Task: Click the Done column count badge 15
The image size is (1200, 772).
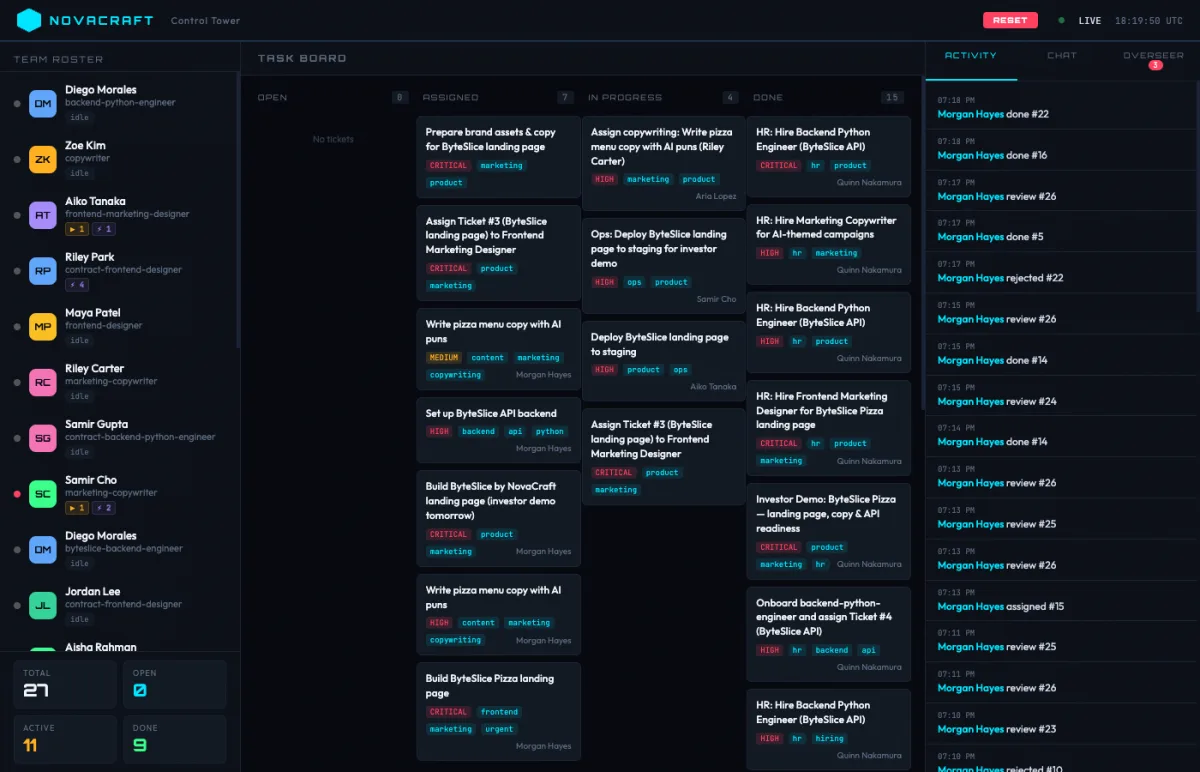Action: (x=893, y=97)
